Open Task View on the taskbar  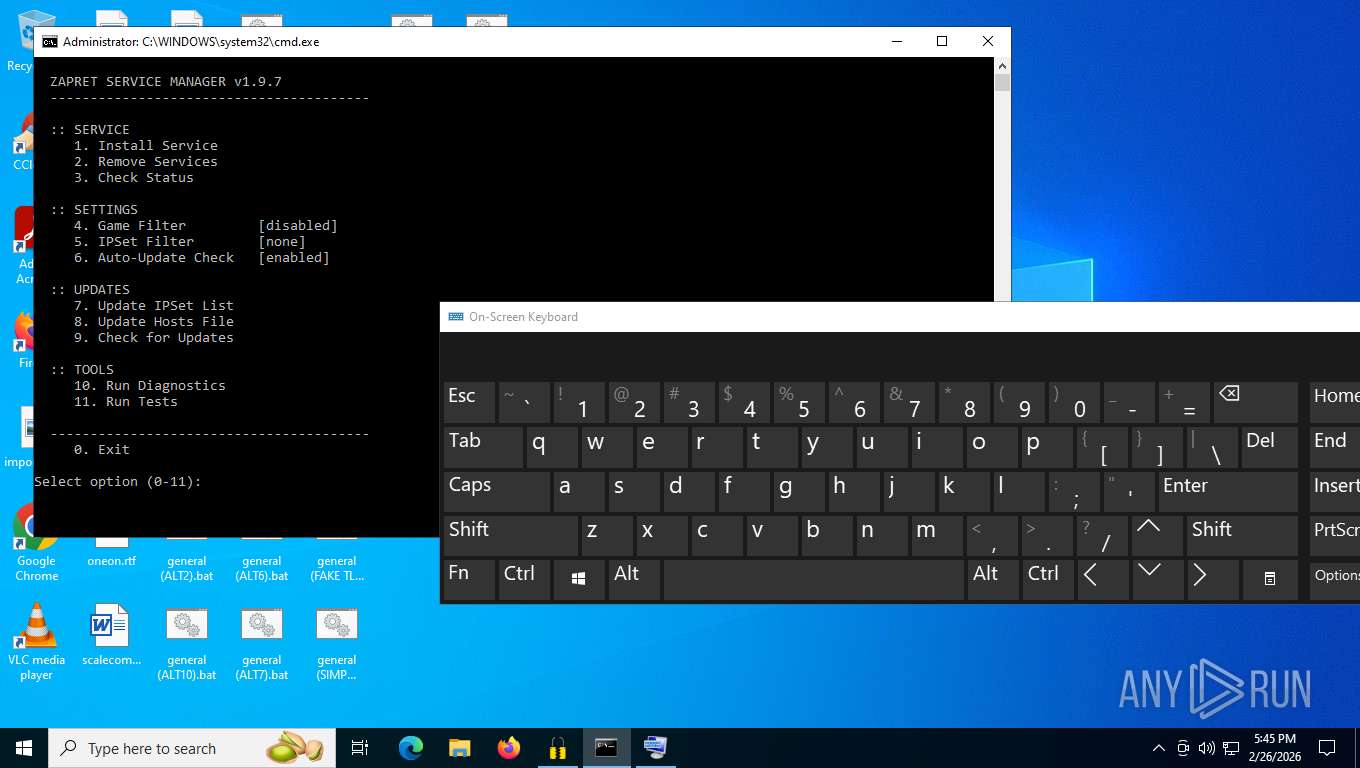pyautogui.click(x=360, y=748)
